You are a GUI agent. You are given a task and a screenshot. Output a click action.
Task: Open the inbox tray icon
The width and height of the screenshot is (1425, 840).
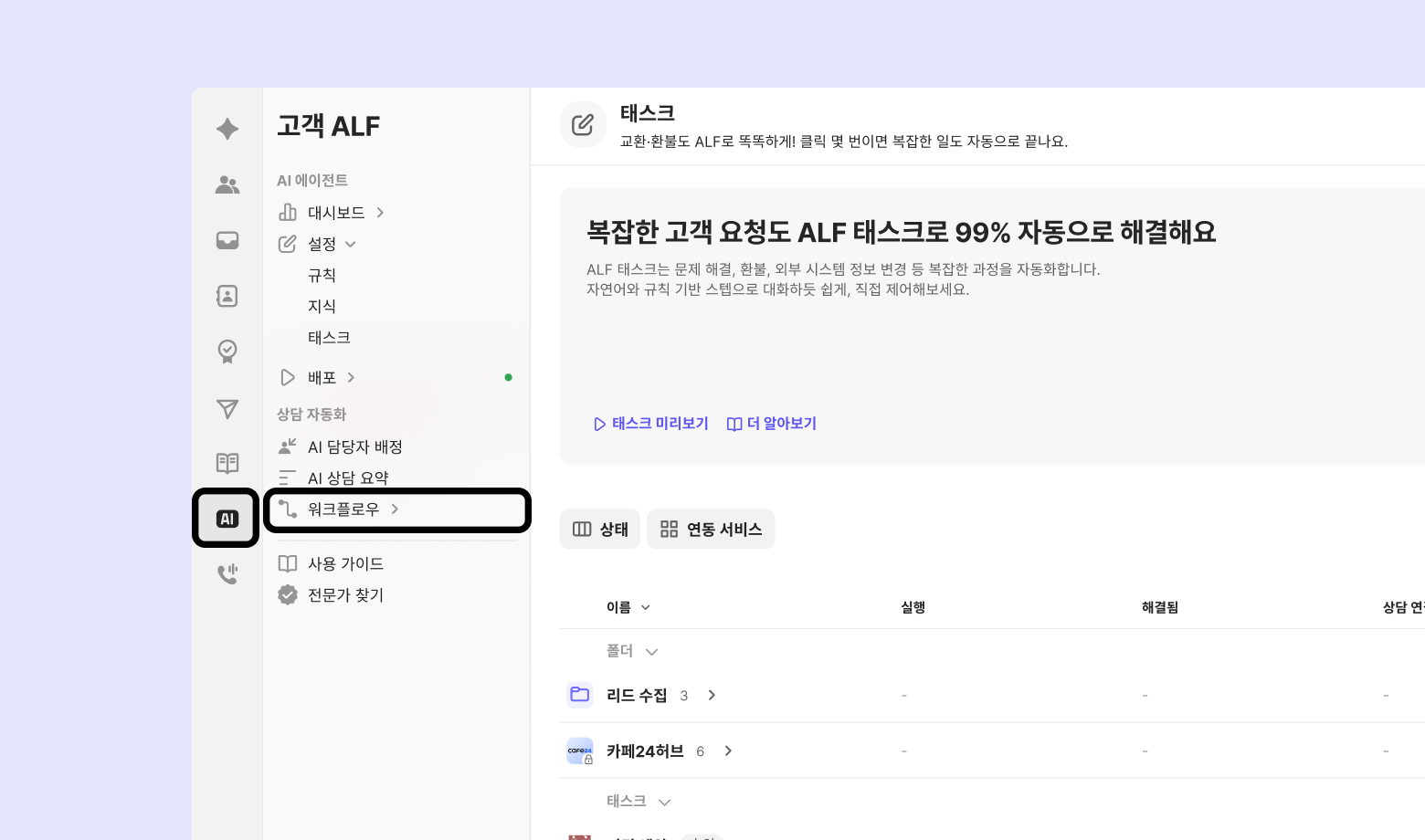227,240
